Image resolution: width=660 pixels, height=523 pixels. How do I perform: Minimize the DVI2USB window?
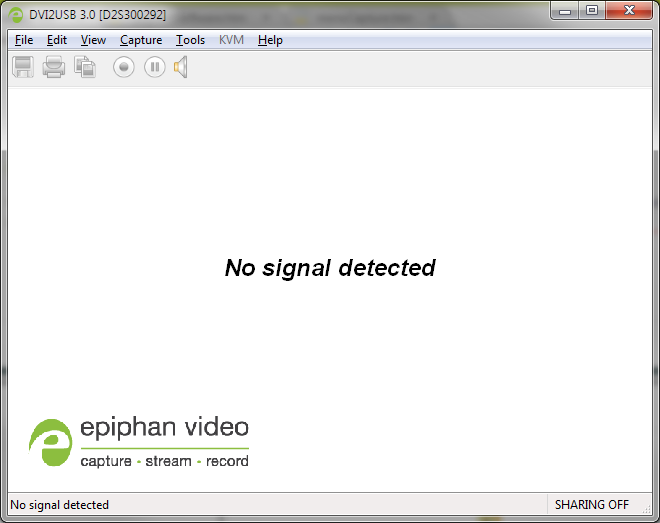click(567, 11)
